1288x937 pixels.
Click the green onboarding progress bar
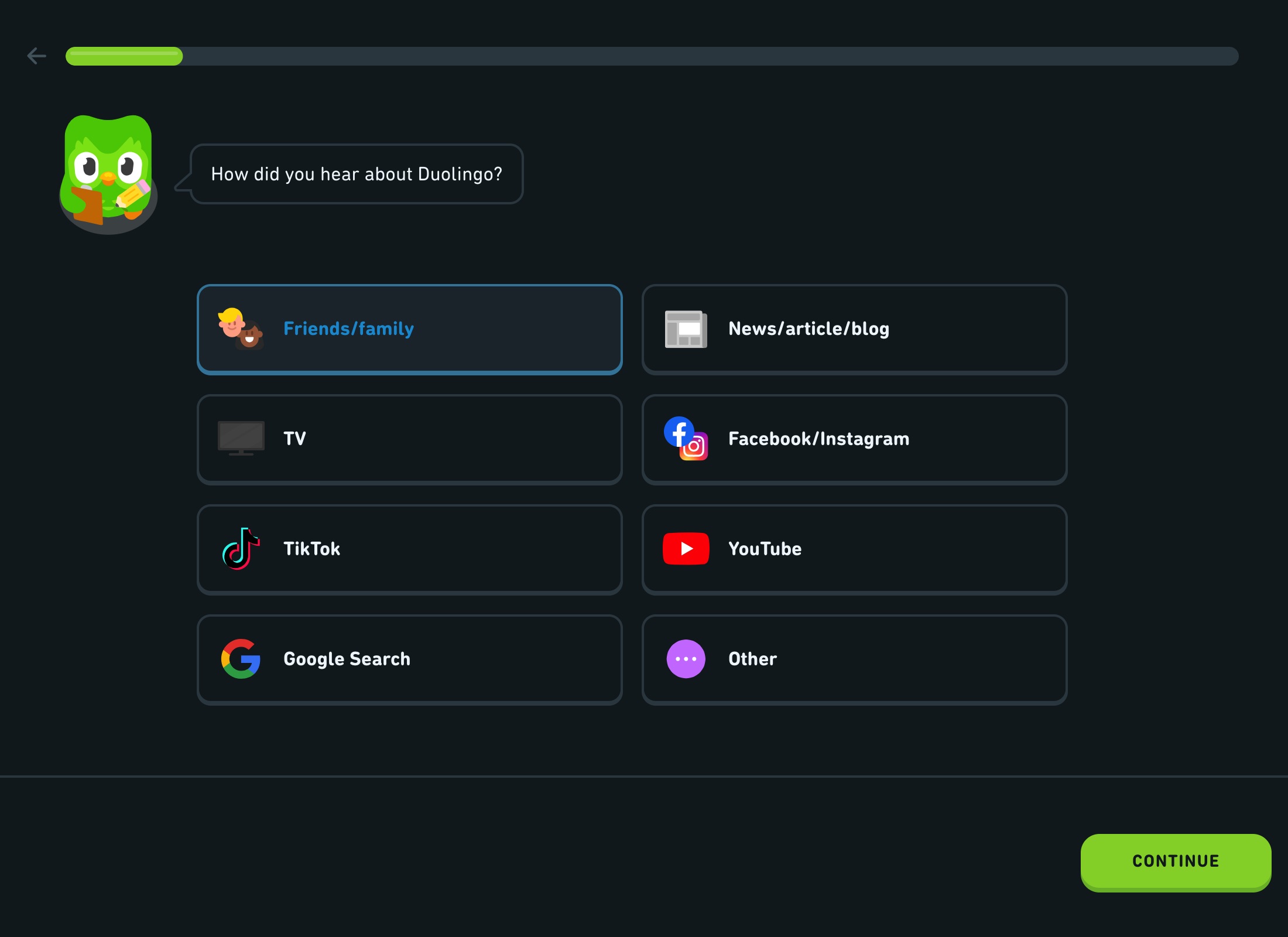click(652, 56)
